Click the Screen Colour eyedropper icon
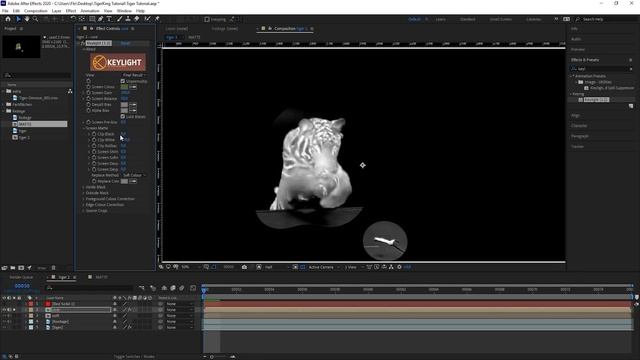Viewport: 640px width, 360px height. pos(133,87)
